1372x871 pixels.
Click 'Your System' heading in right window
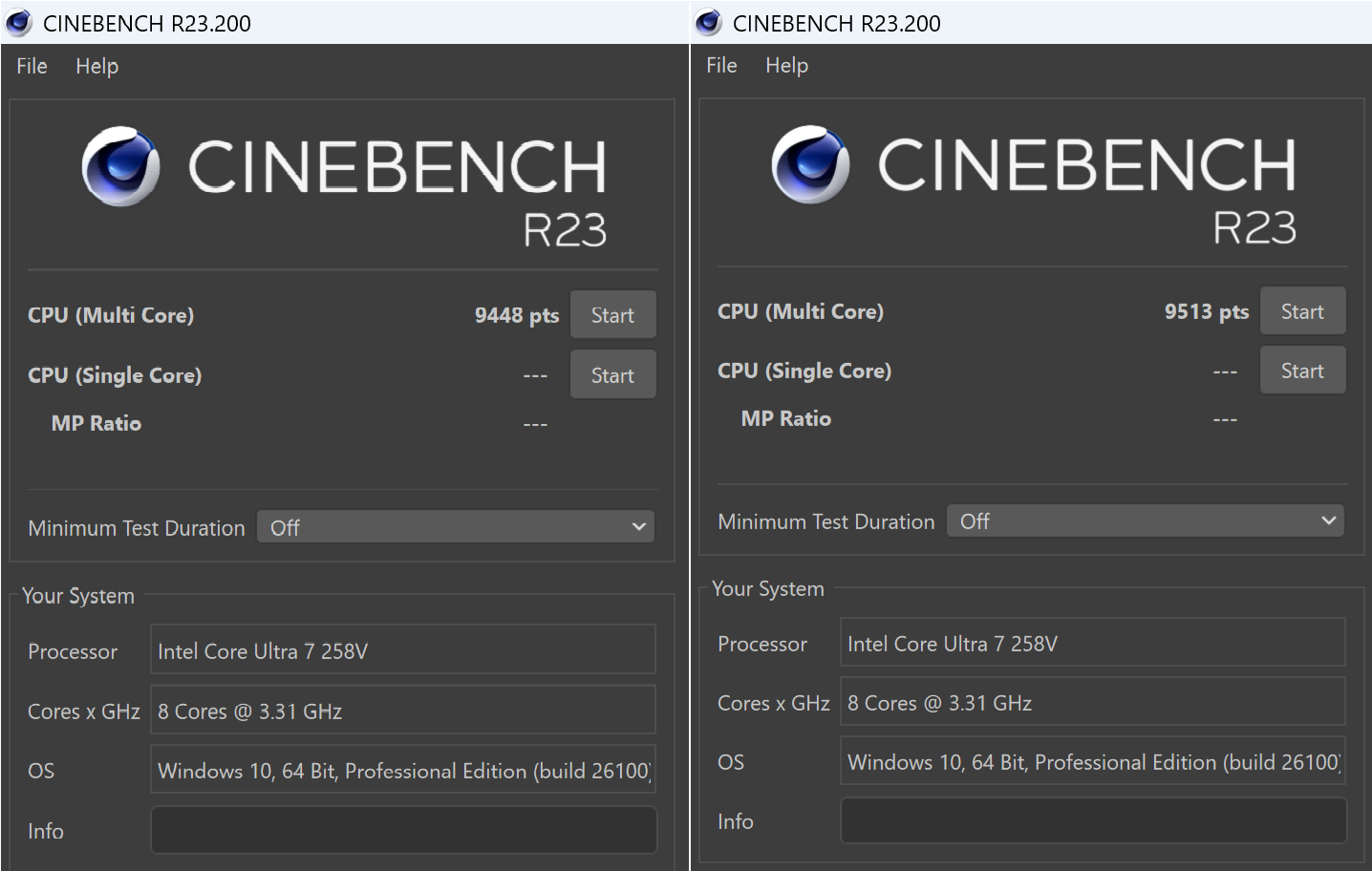point(768,588)
